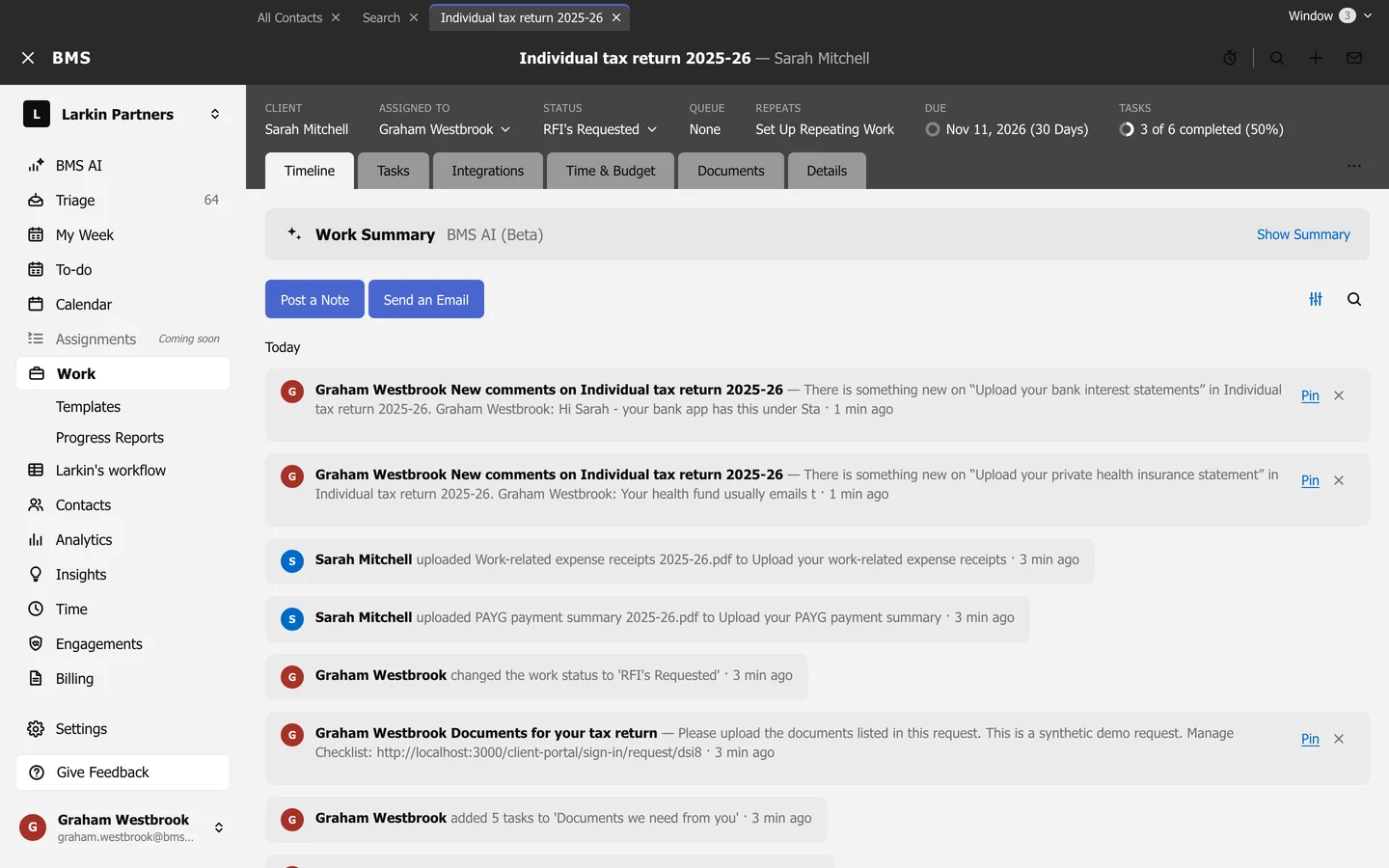Click the Send an Email button
The height and width of the screenshot is (868, 1389).
click(426, 299)
